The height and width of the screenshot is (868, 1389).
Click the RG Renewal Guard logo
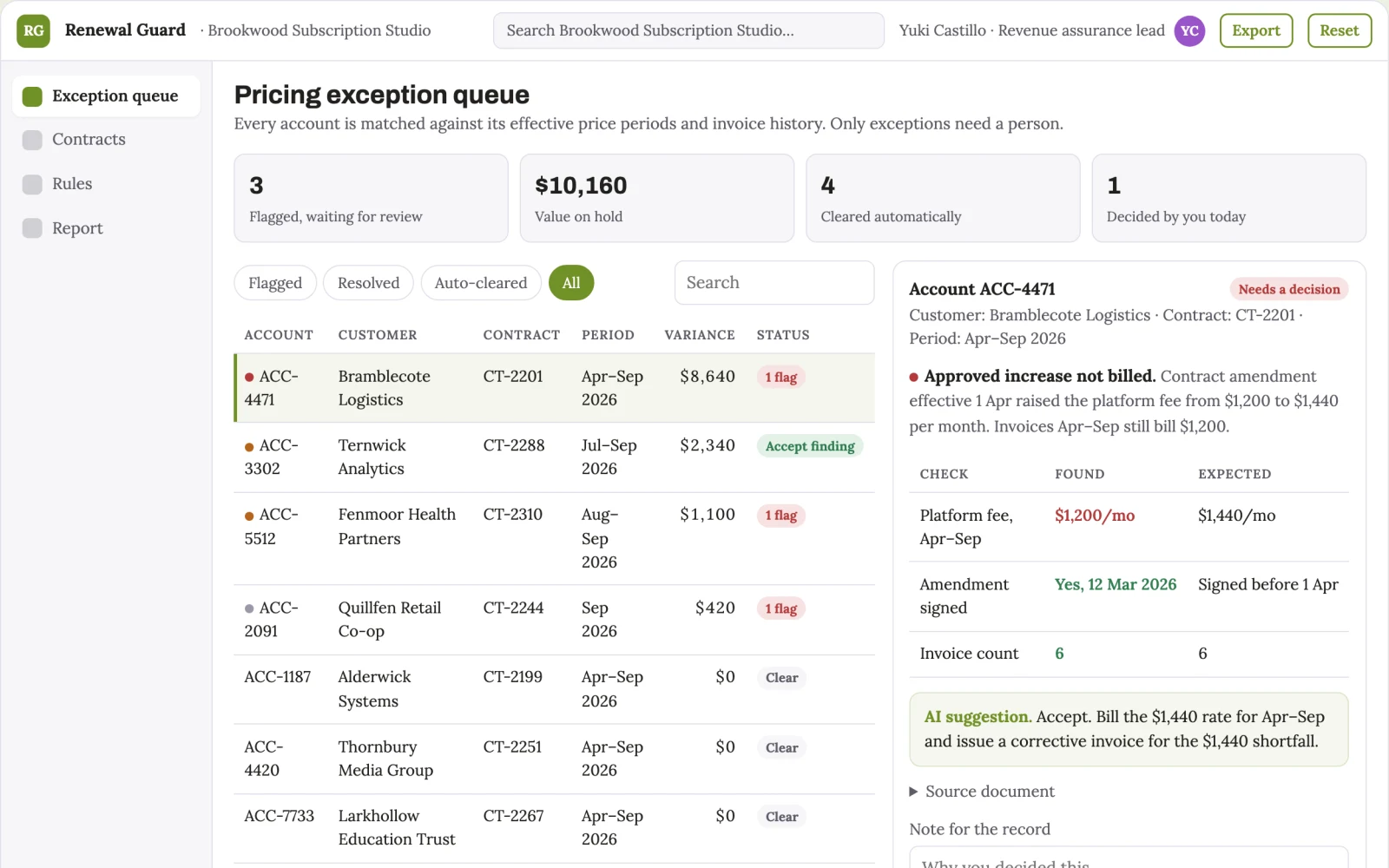pos(33,30)
